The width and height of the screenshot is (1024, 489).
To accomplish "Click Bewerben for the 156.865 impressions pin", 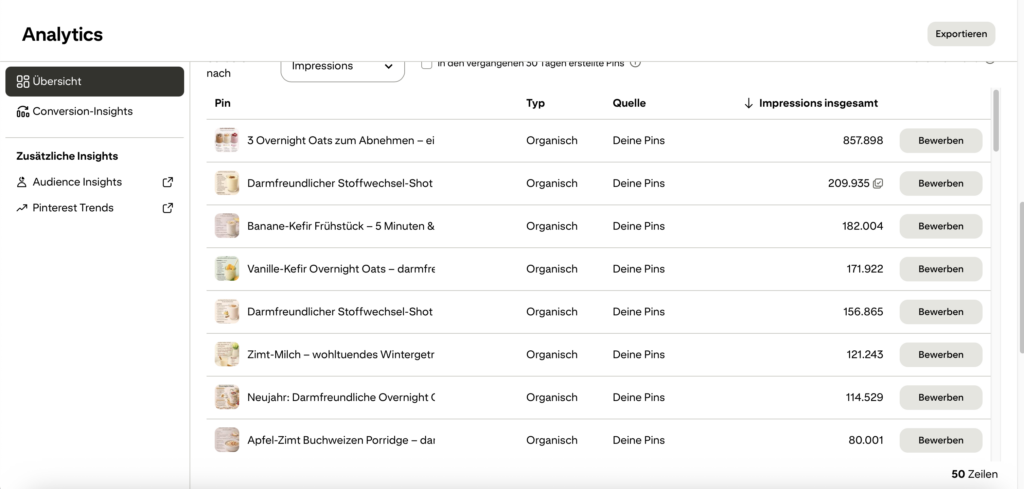I will tap(940, 312).
